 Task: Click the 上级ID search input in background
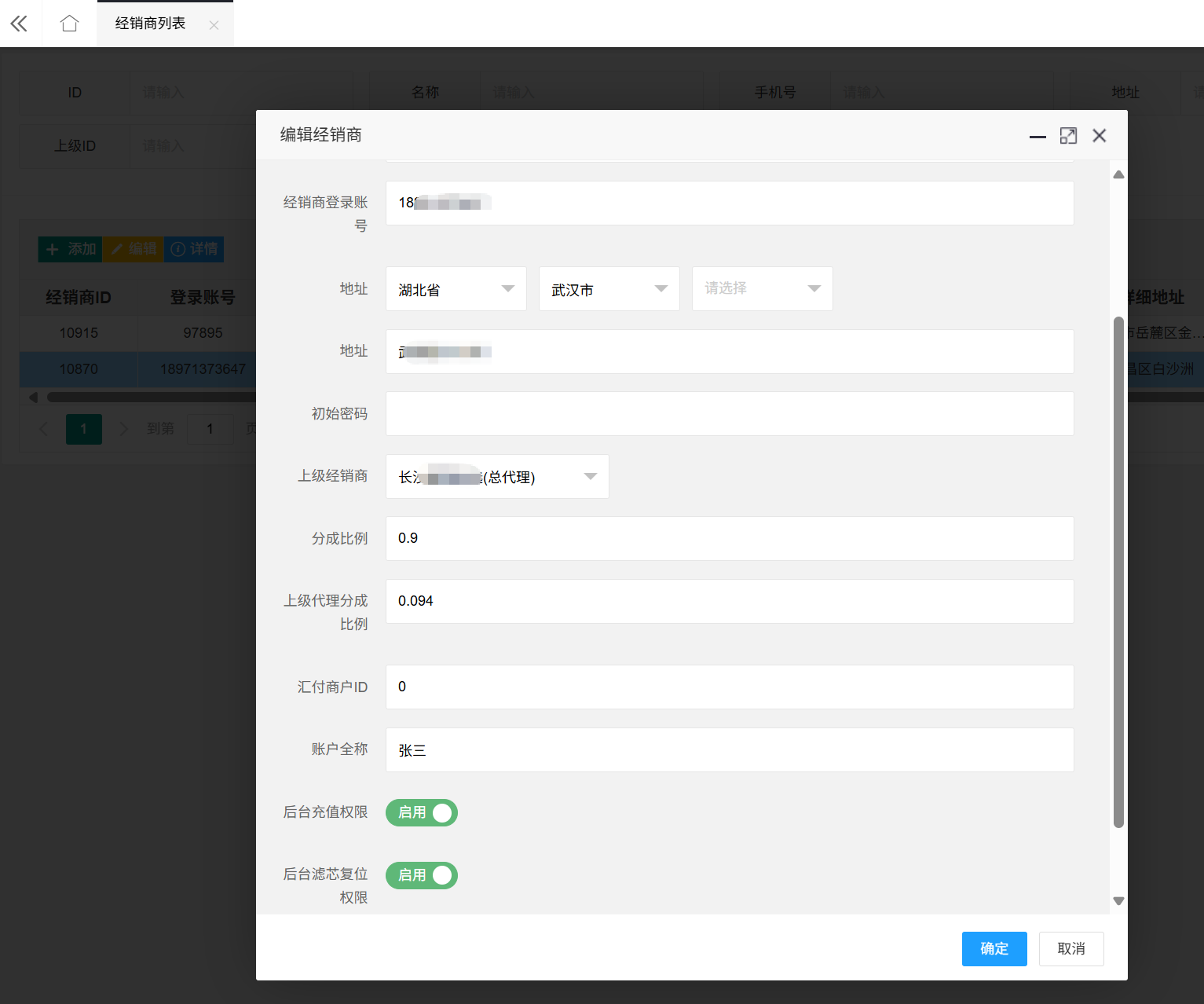193,146
